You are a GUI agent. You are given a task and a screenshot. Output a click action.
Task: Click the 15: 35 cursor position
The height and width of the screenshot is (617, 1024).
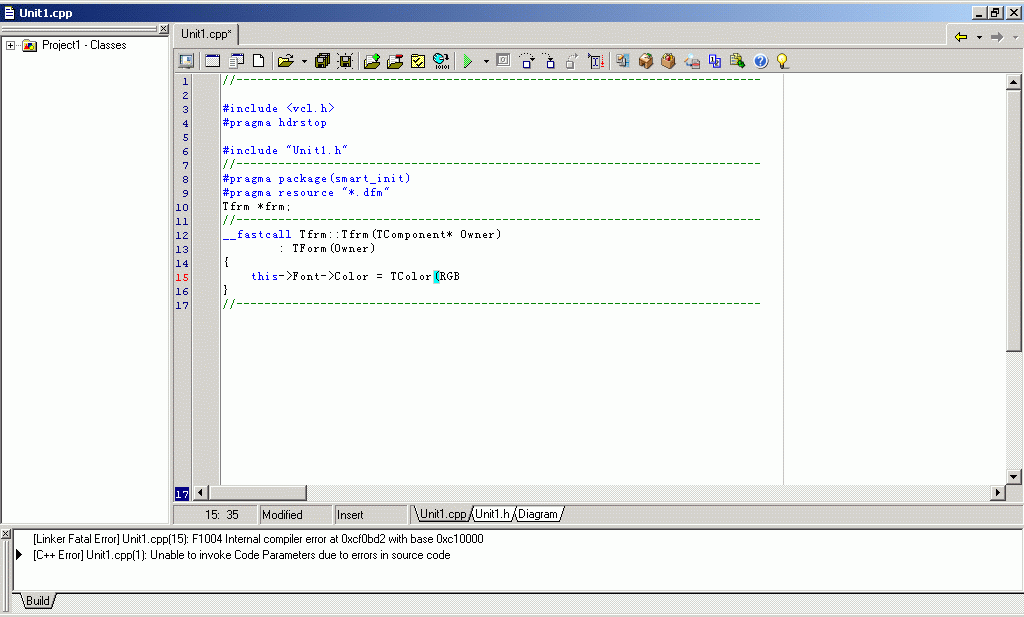pos(221,514)
